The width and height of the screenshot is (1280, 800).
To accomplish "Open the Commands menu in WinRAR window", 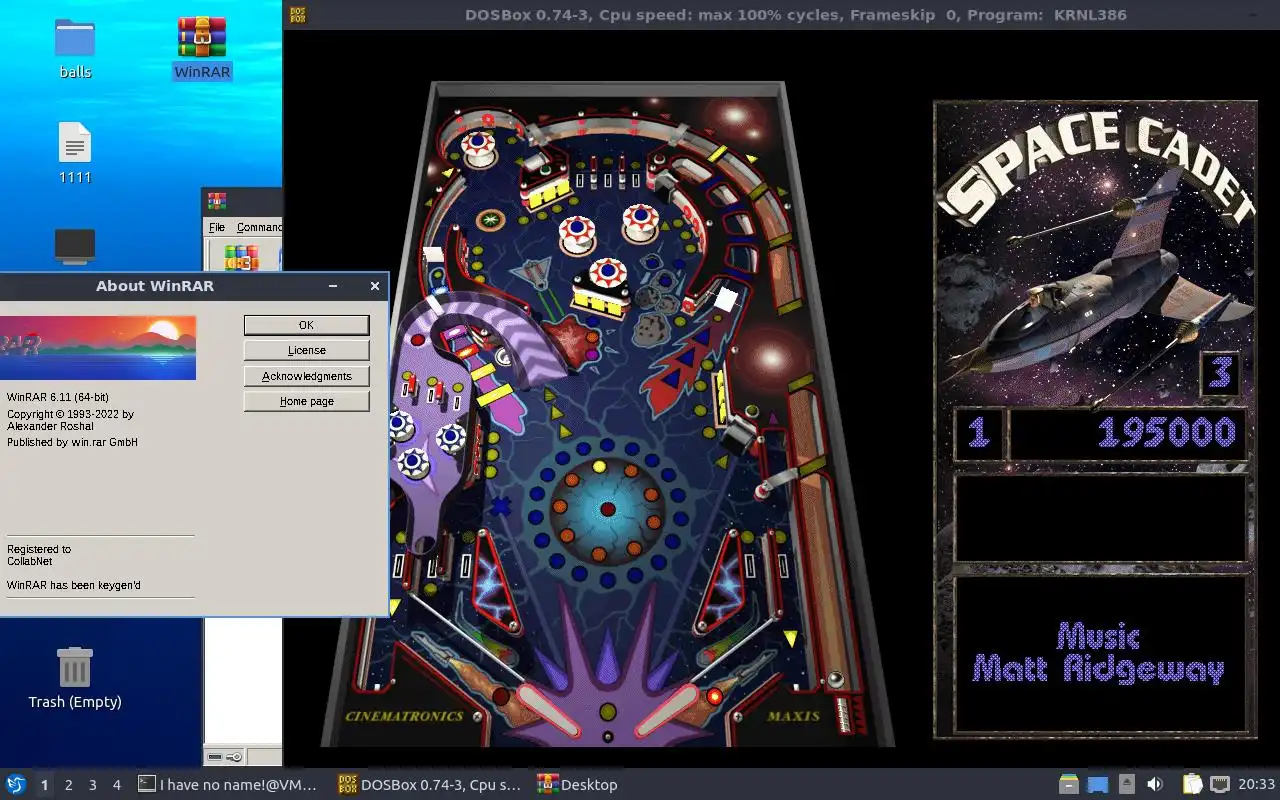I will (259, 227).
